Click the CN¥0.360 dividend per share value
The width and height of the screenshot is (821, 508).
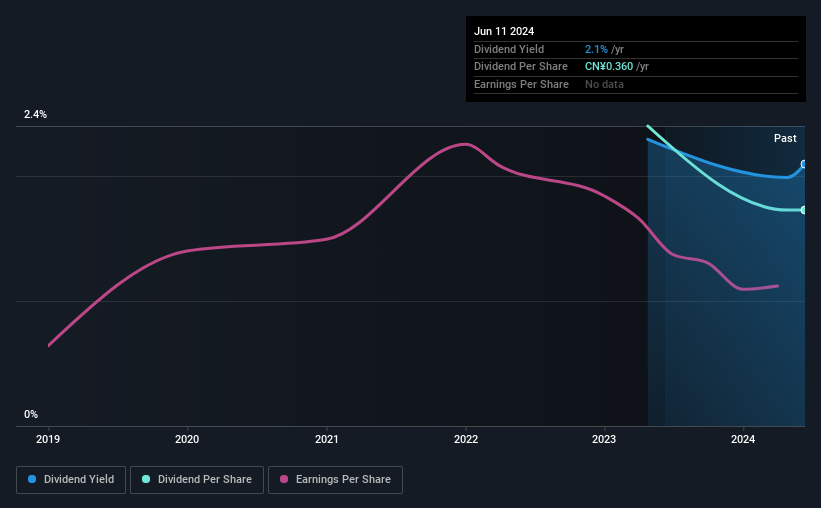coord(609,67)
